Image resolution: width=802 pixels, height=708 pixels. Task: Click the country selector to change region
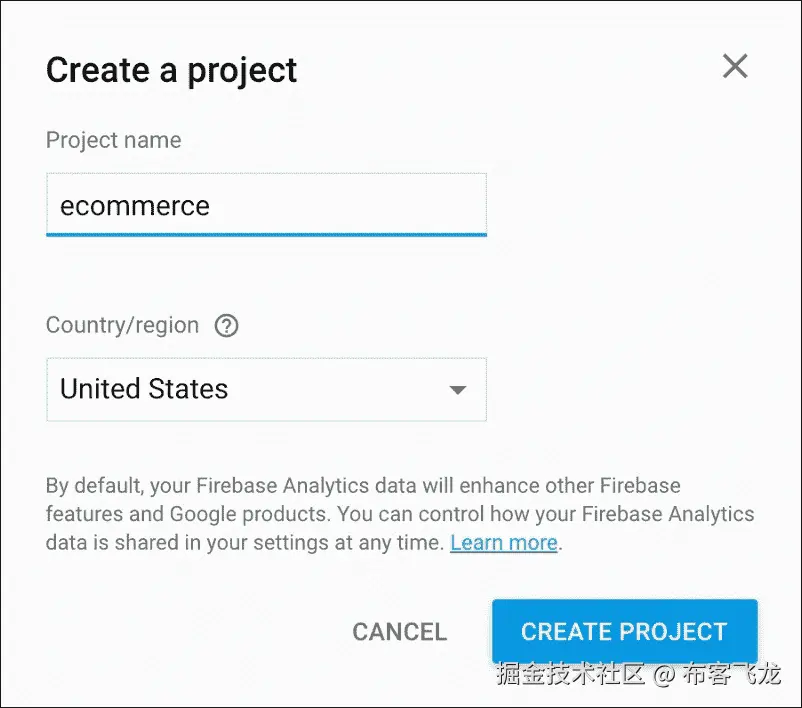[x=265, y=390]
